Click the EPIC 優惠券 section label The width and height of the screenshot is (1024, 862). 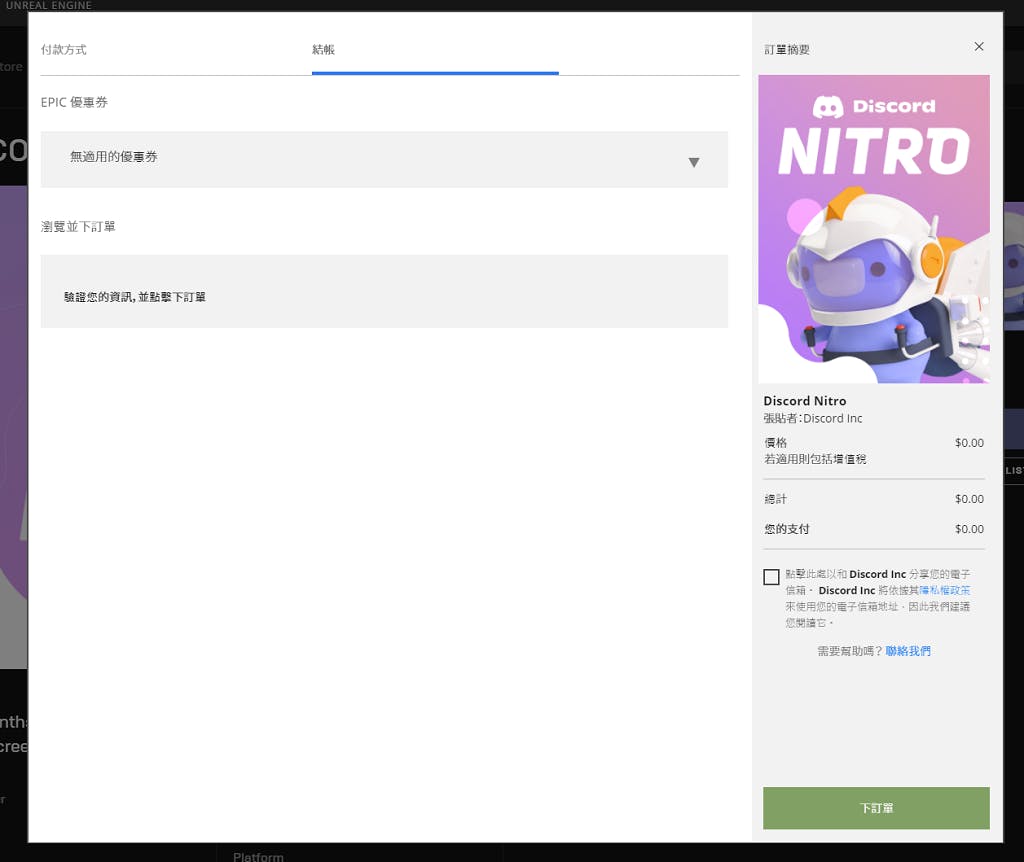click(74, 103)
